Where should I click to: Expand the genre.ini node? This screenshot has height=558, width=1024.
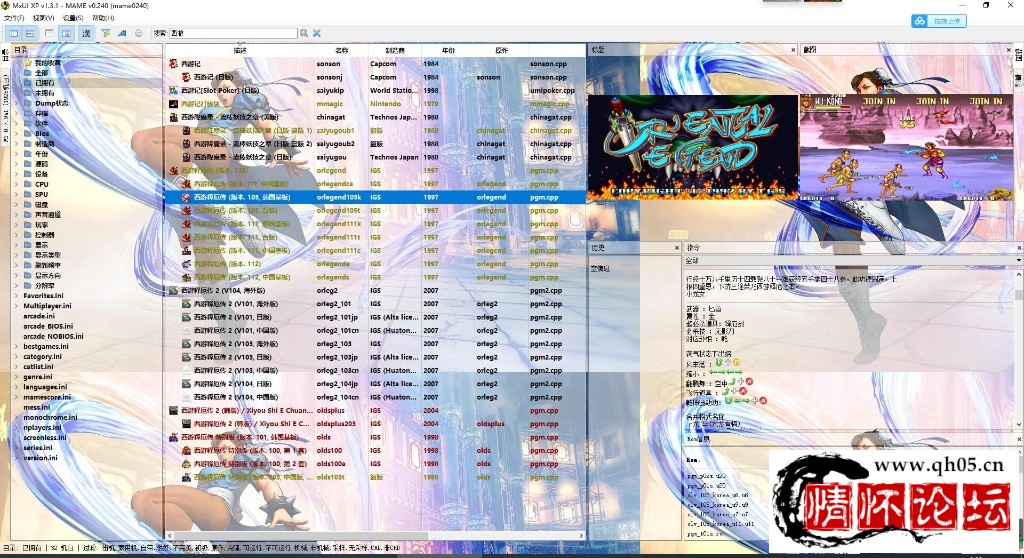click(x=17, y=376)
